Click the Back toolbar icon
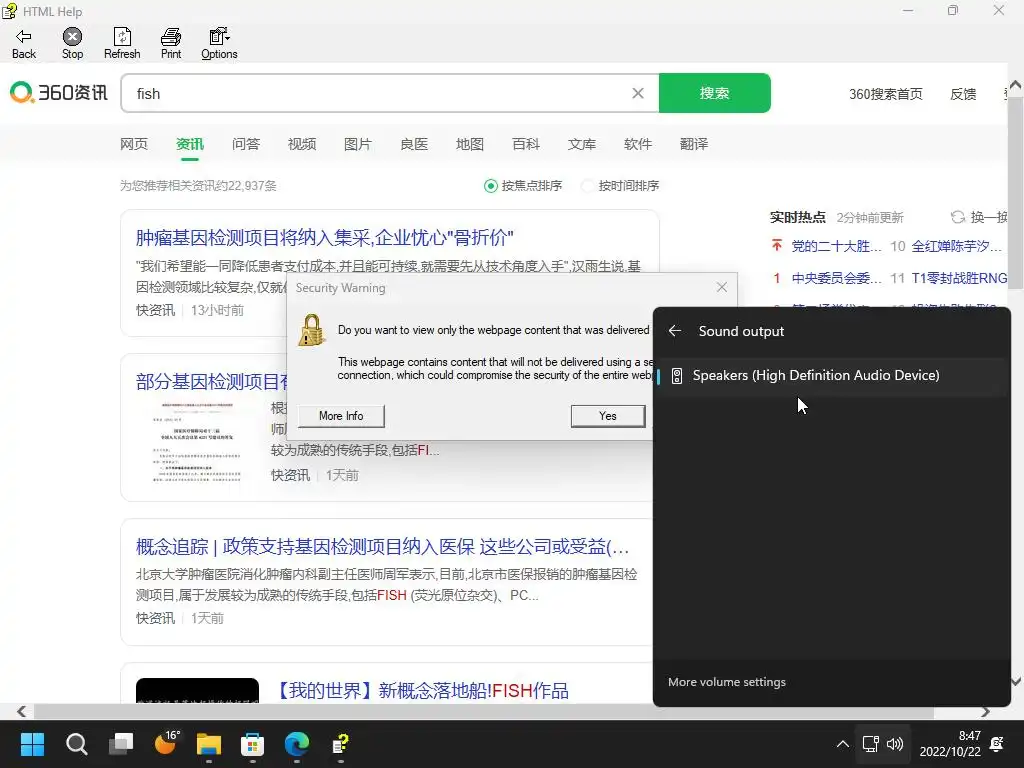Viewport: 1024px width, 768px height. pyautogui.click(x=24, y=44)
